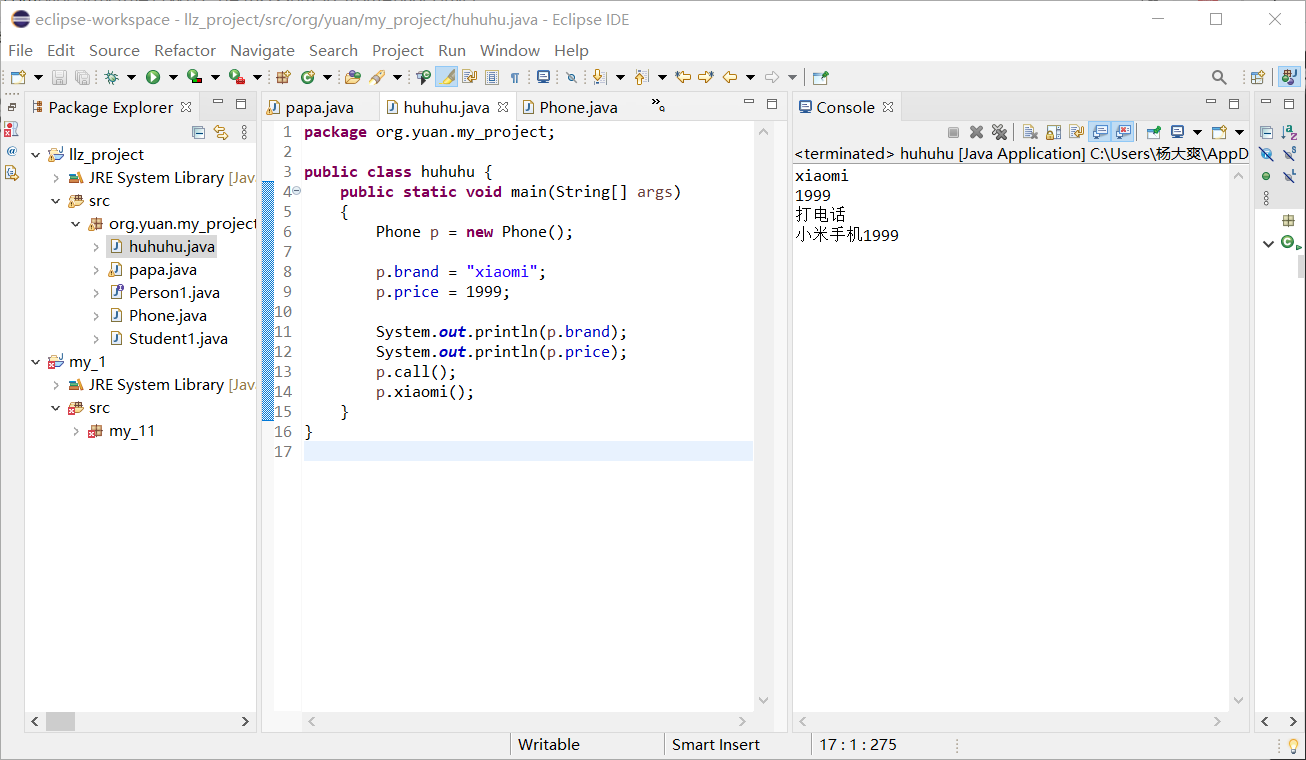This screenshot has width=1306, height=760.
Task: Click the Debug bug icon
Action: pyautogui.click(x=111, y=77)
